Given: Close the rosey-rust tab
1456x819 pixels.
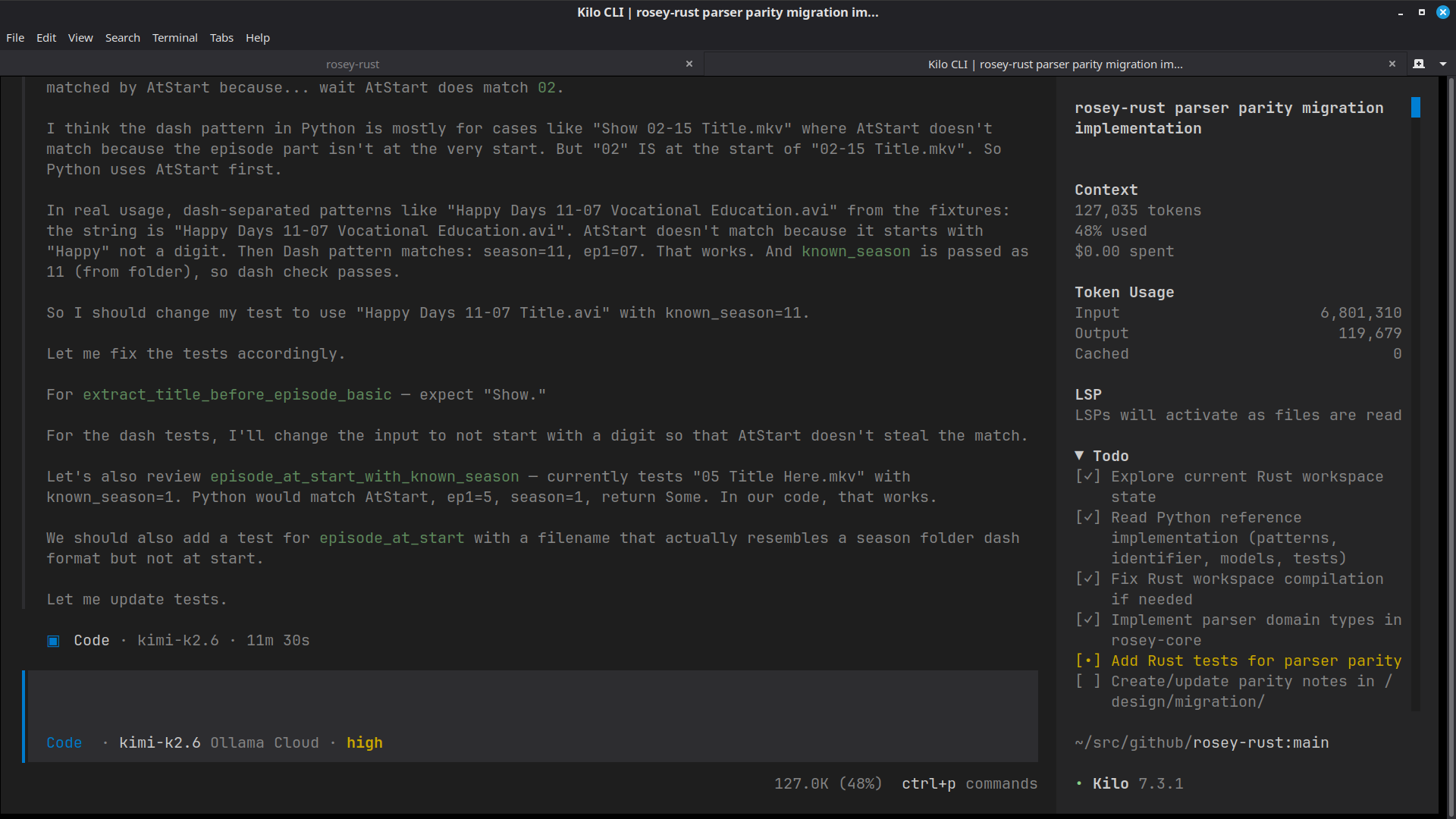Looking at the screenshot, I should click(689, 64).
